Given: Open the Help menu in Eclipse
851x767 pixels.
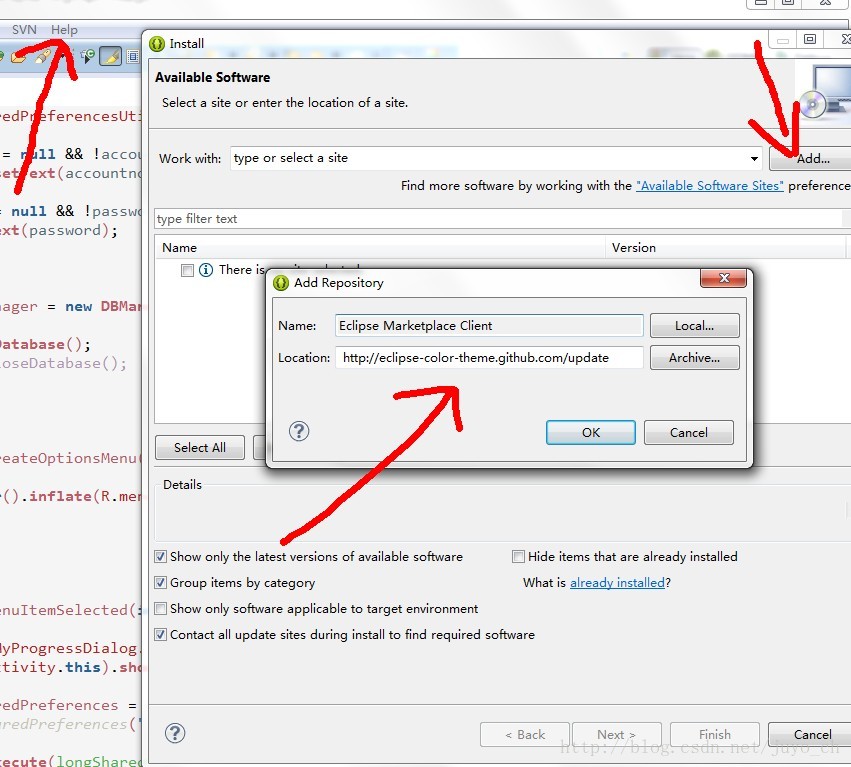Looking at the screenshot, I should (x=64, y=29).
